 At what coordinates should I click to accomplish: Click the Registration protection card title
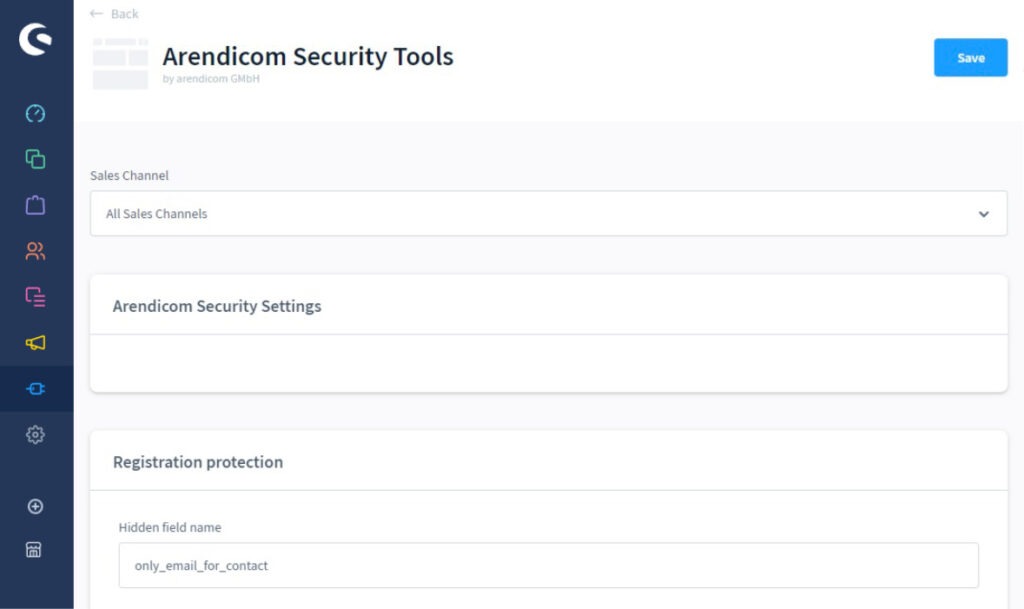click(x=198, y=462)
